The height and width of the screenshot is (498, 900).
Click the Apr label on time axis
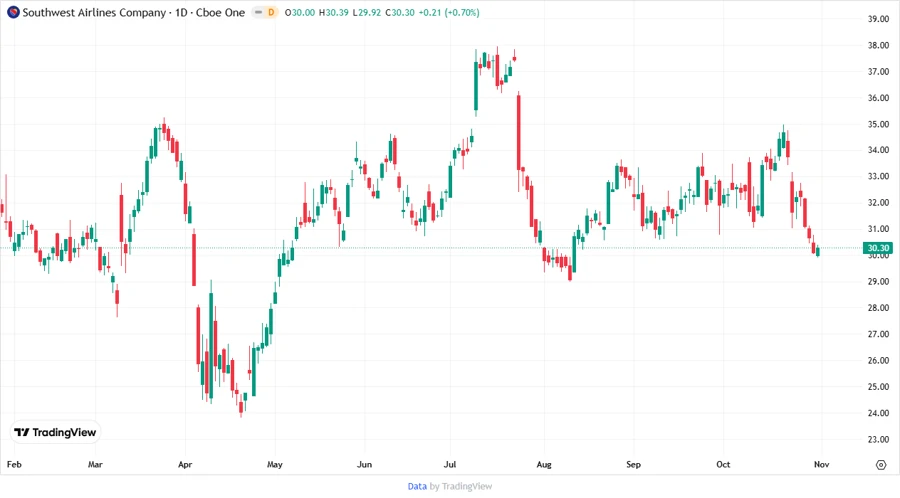(185, 464)
